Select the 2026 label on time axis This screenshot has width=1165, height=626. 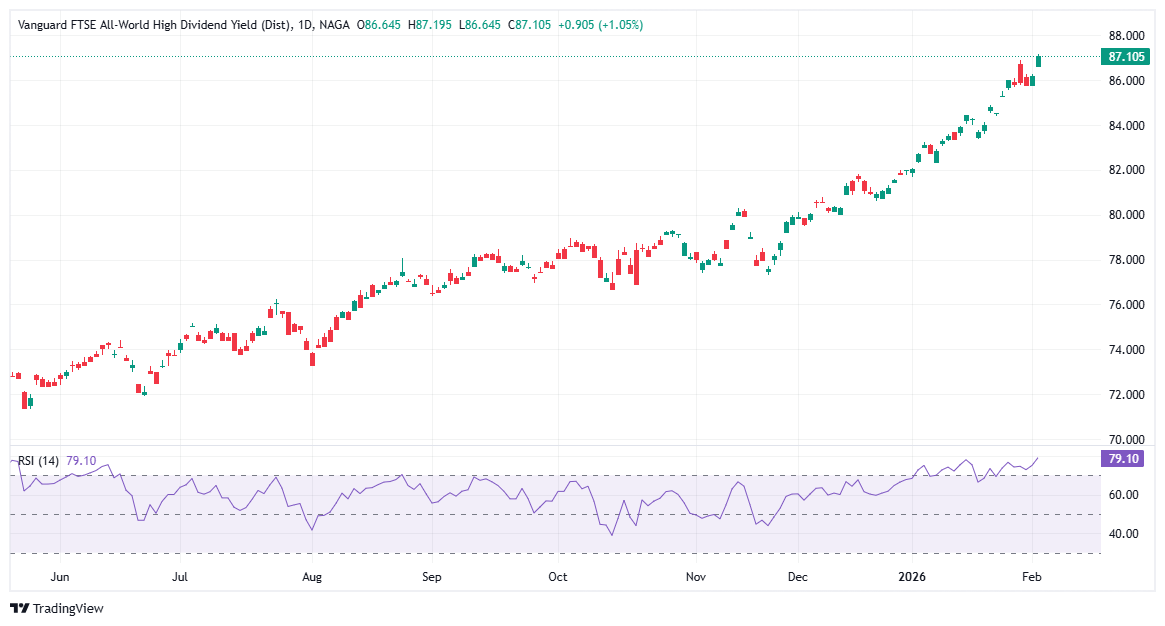tap(913, 577)
